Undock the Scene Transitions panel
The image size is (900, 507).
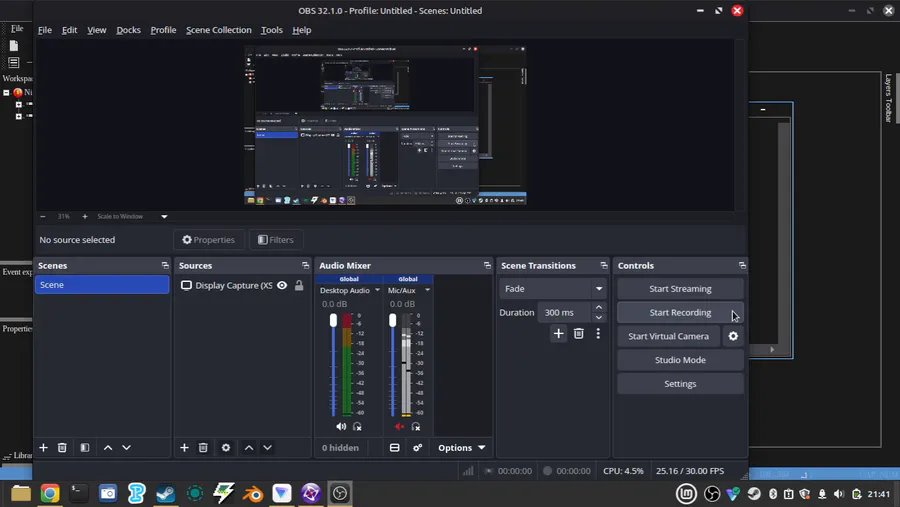[604, 265]
